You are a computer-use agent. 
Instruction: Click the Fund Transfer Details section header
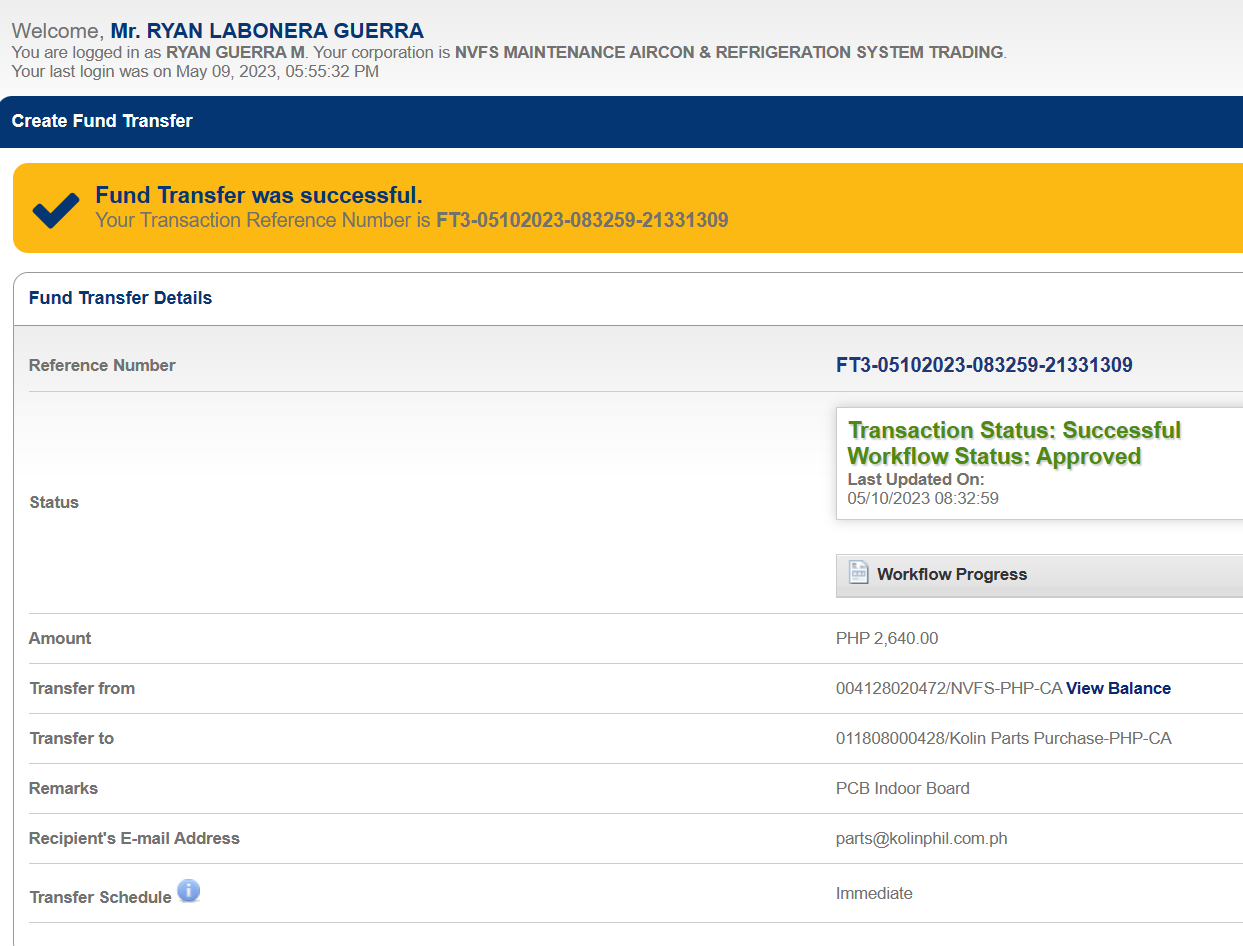(120, 298)
